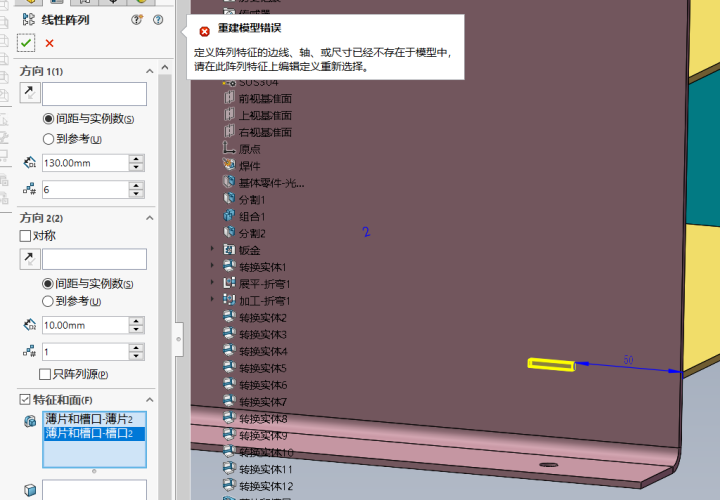Toggle the 对称 checkbox
Screen dimensions: 720x500
pyautogui.click(x=25, y=236)
